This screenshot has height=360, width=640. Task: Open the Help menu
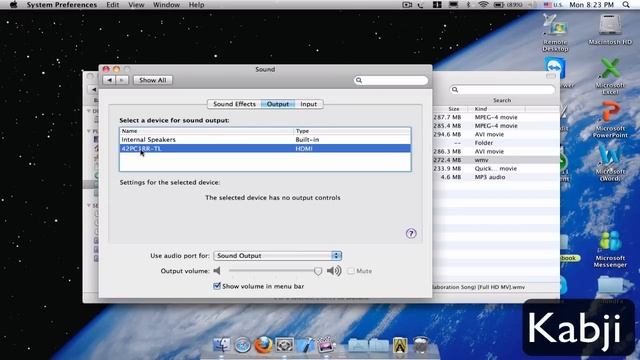click(x=196, y=5)
